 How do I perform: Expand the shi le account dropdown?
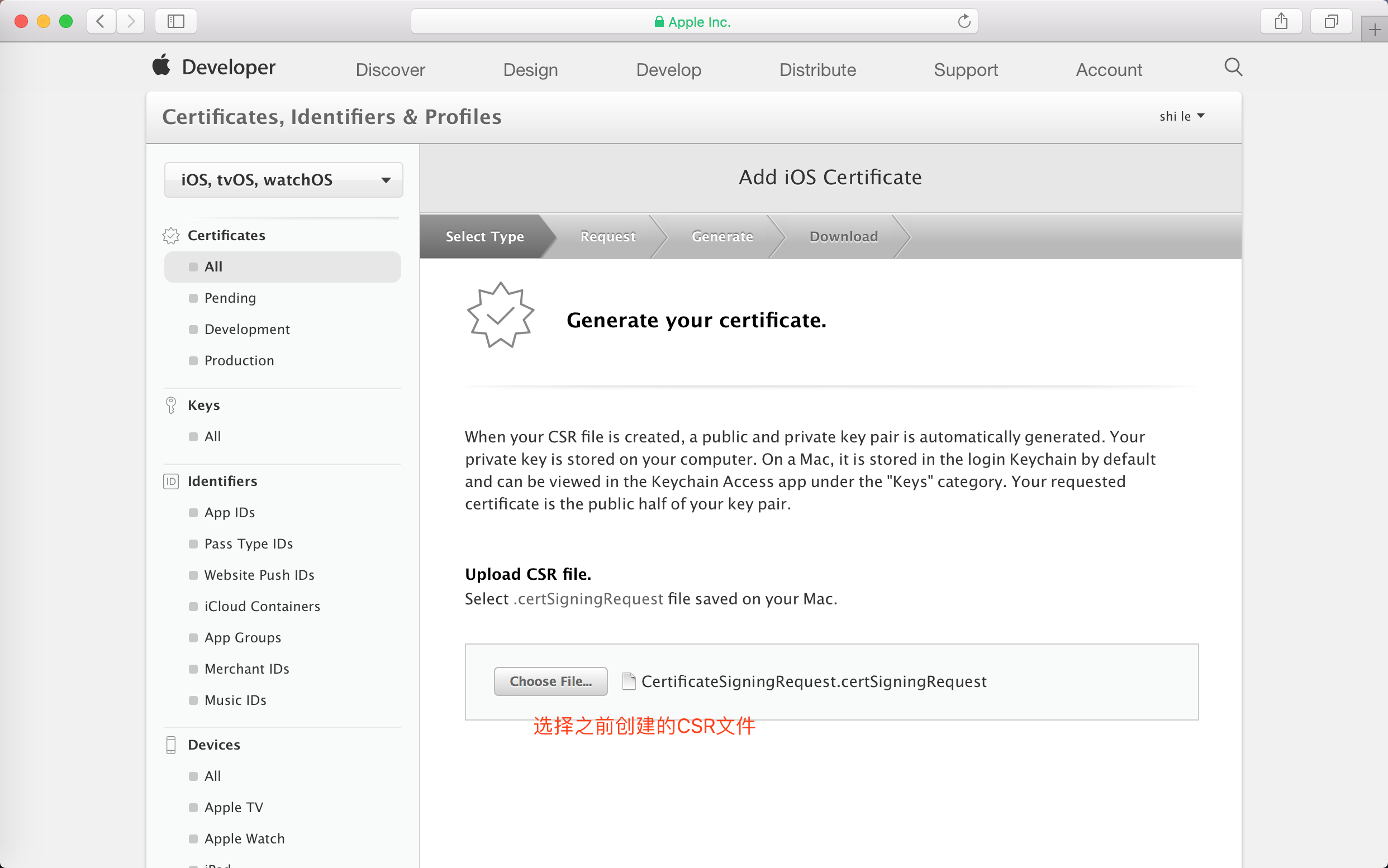pos(1182,117)
